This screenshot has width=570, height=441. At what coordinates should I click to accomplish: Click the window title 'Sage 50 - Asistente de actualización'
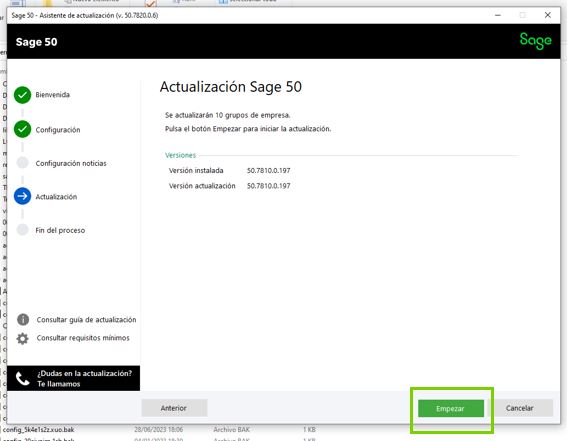tap(85, 15)
